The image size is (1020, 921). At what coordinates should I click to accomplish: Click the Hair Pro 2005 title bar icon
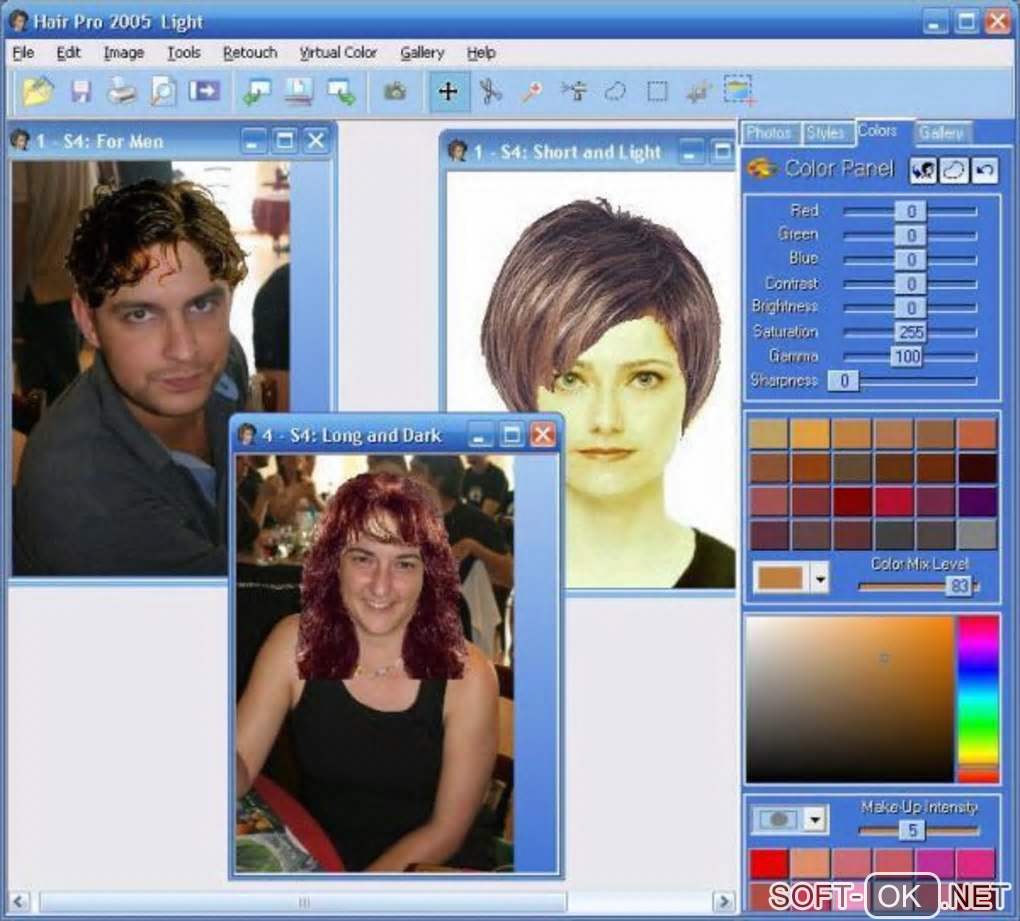[x=18, y=21]
